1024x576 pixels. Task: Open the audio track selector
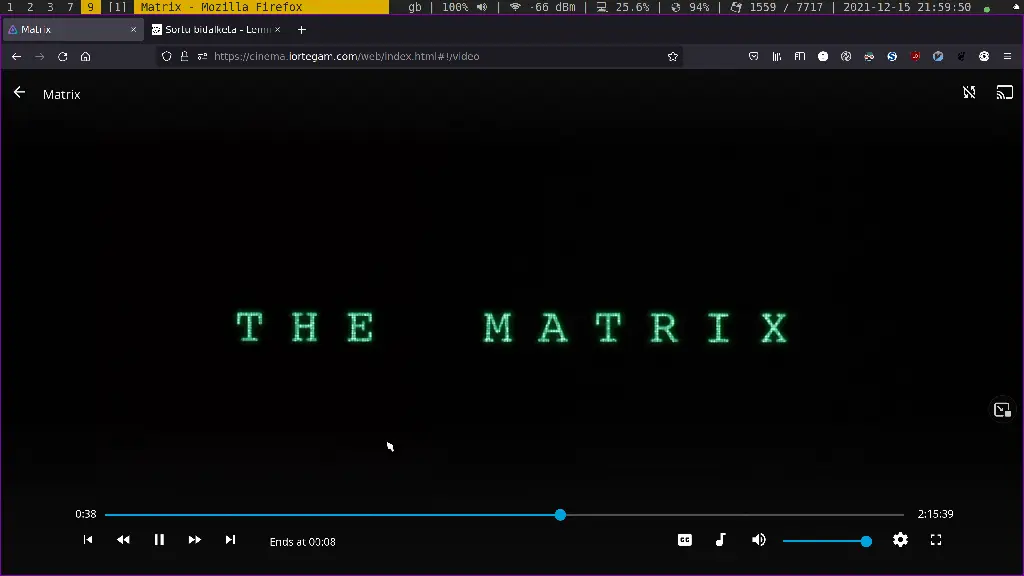pos(720,540)
